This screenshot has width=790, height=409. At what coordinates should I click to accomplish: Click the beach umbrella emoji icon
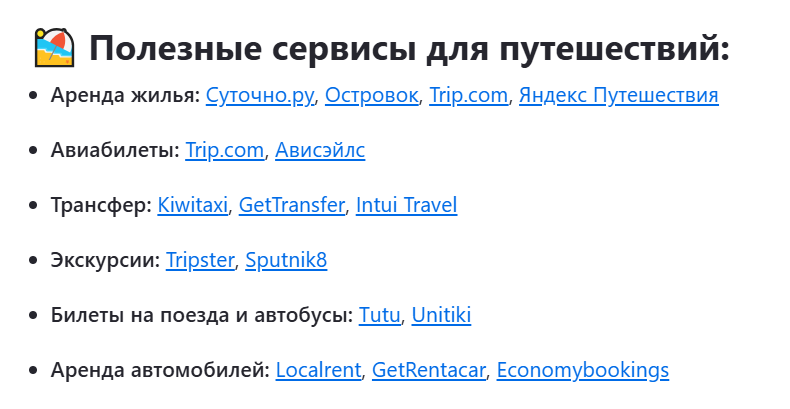click(x=54, y=48)
